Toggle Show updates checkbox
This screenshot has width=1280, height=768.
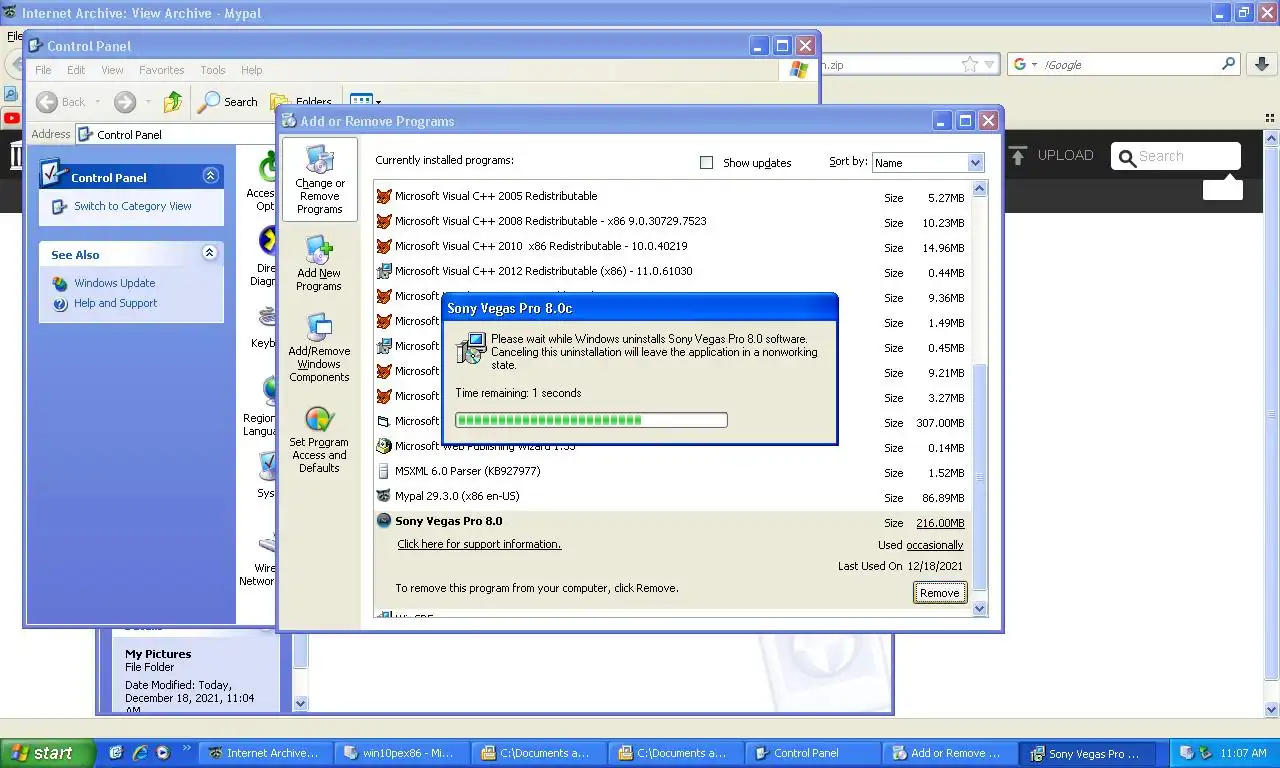point(706,162)
